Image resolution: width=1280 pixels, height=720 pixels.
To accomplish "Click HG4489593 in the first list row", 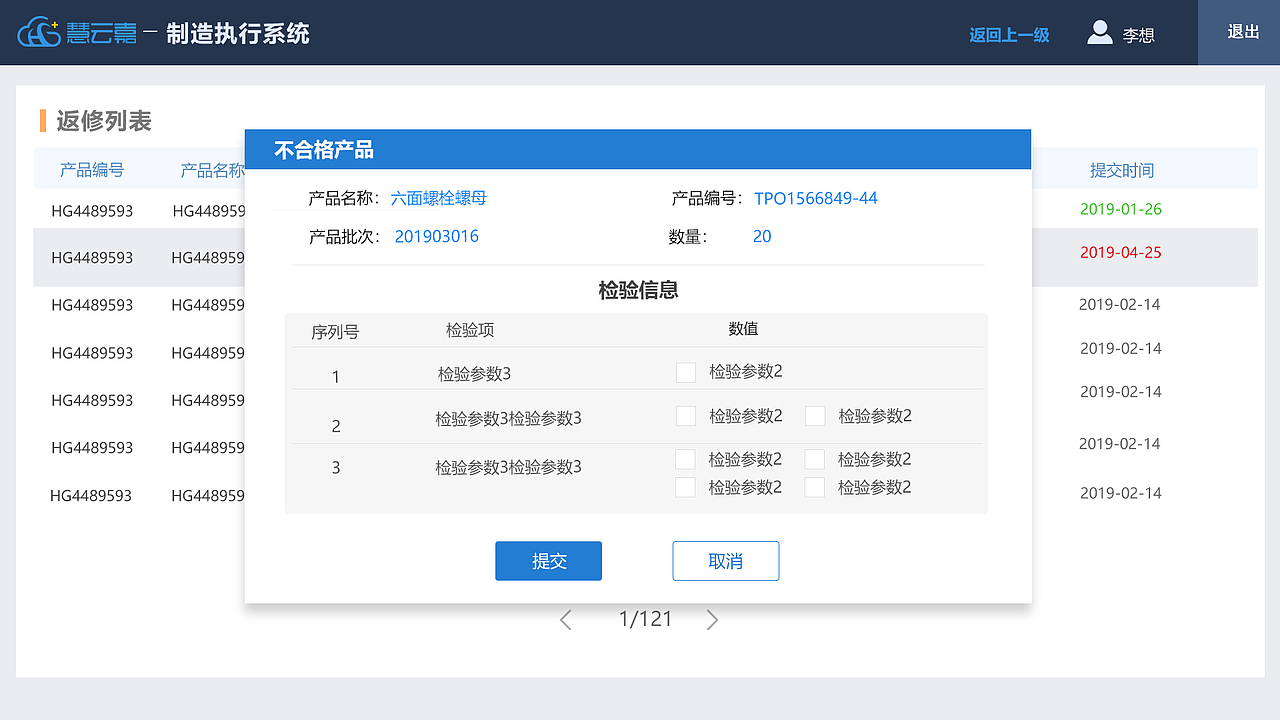I will pos(92,211).
